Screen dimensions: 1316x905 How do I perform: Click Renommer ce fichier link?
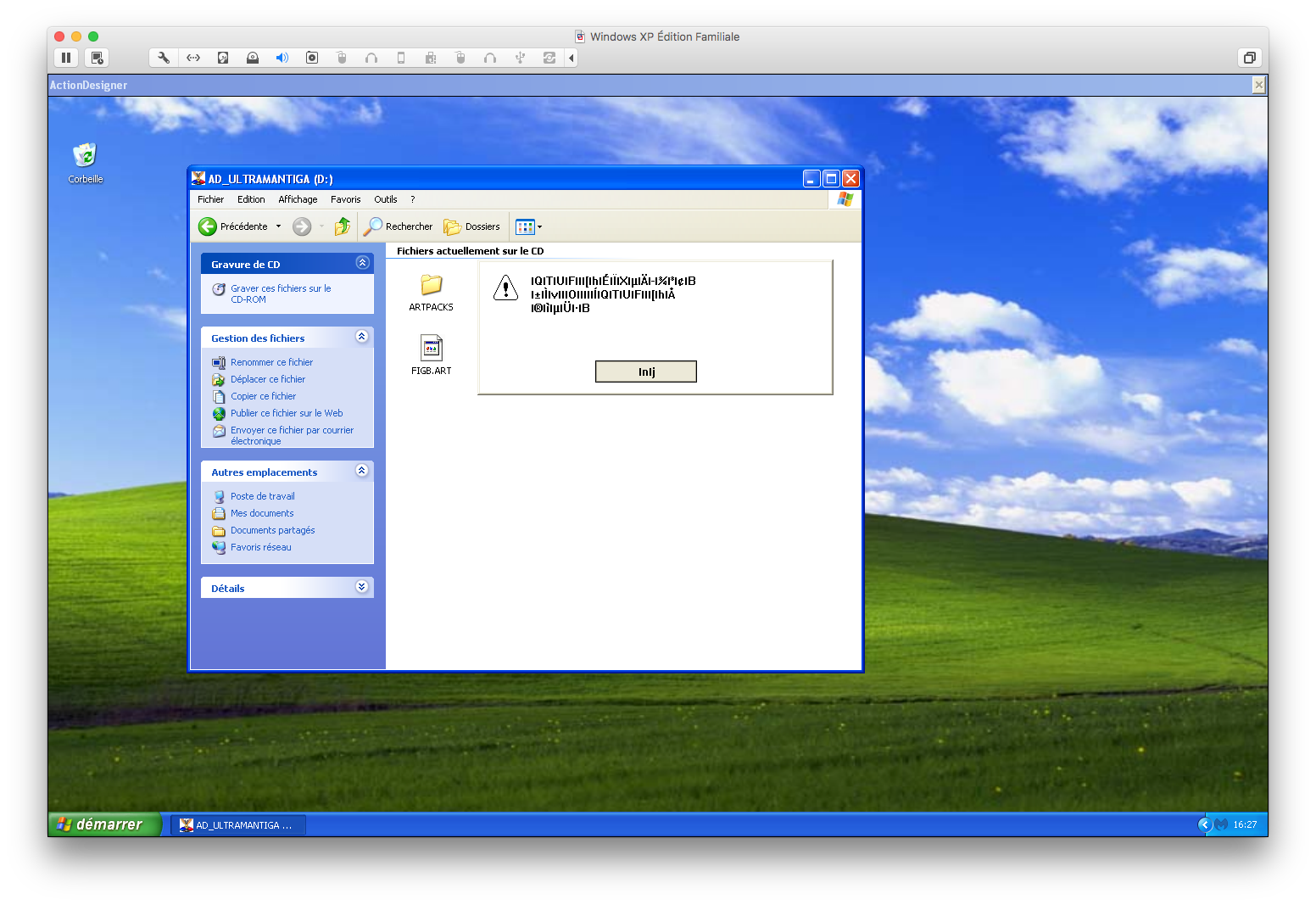[271, 362]
